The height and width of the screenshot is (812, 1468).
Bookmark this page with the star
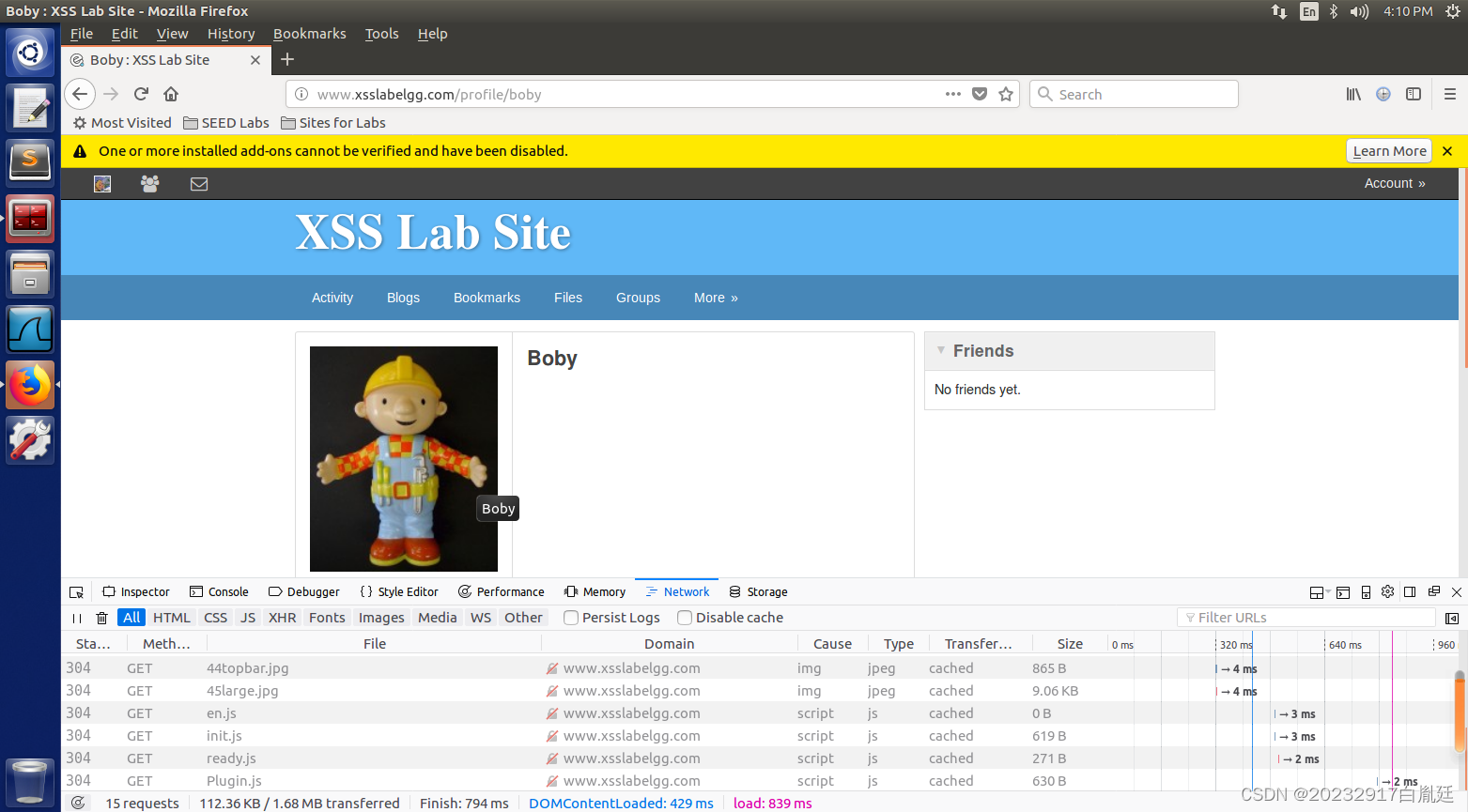(1006, 94)
